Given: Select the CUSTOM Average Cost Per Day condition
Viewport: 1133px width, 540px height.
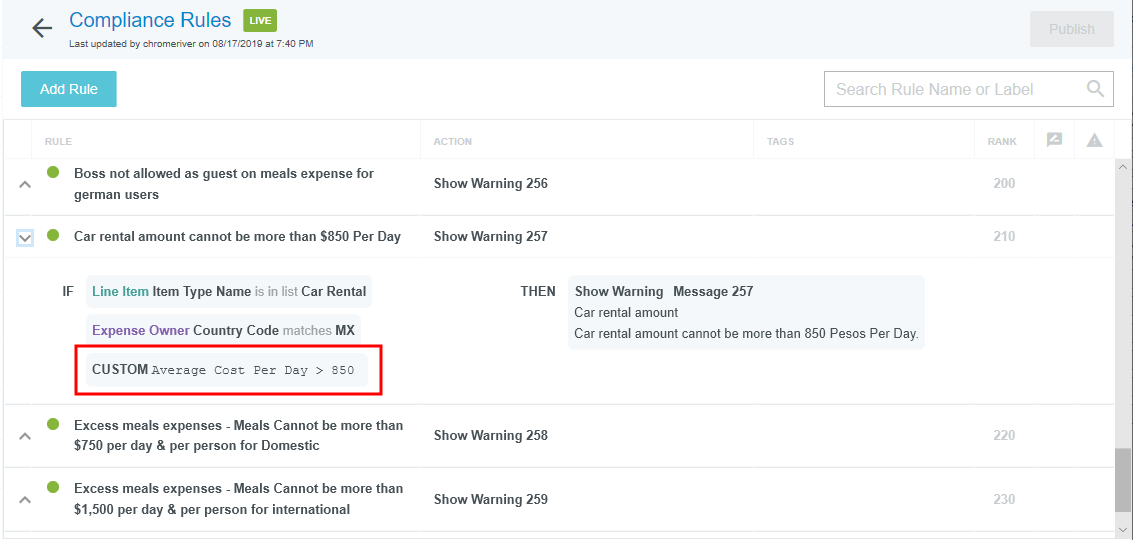Looking at the screenshot, I should pyautogui.click(x=227, y=370).
